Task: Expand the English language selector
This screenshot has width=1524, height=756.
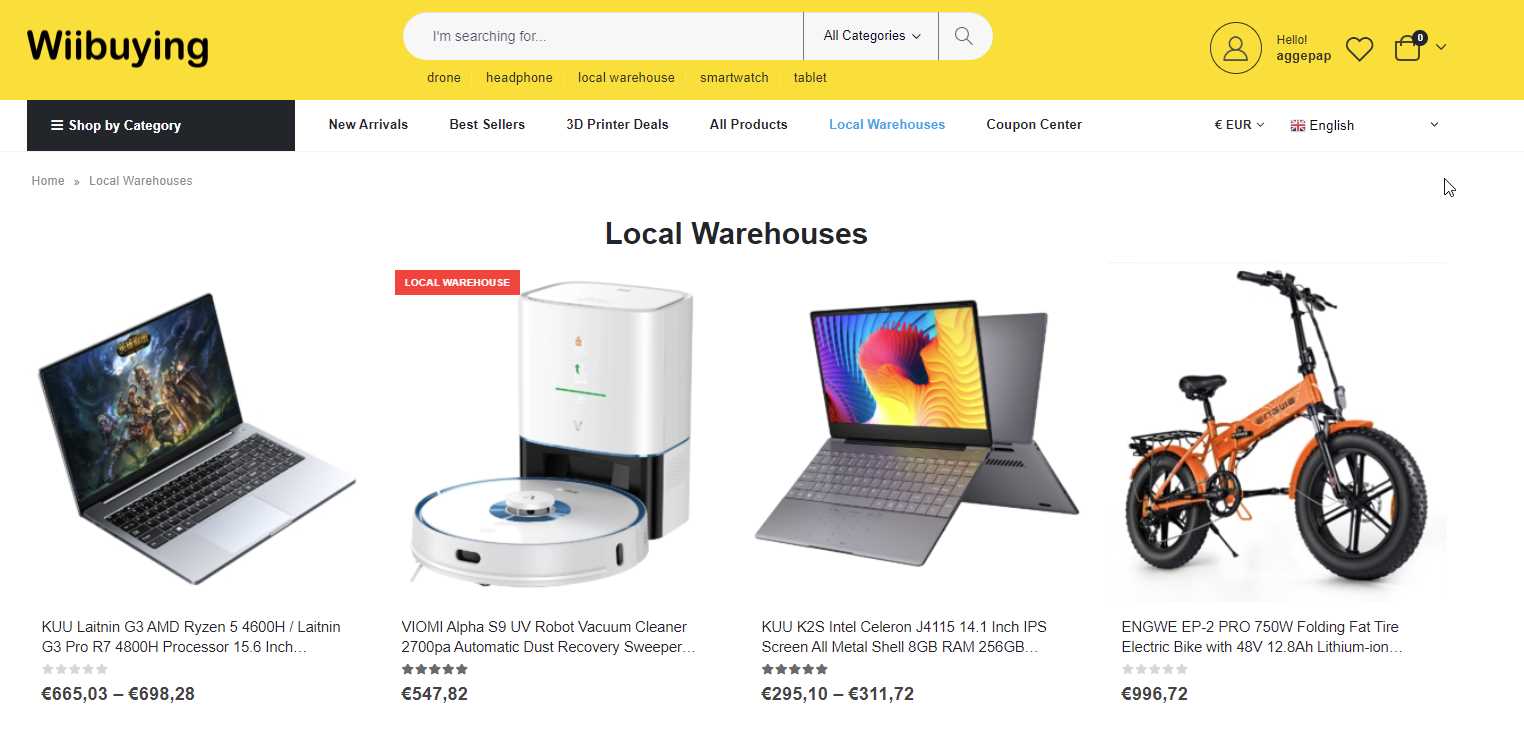Action: pyautogui.click(x=1364, y=125)
